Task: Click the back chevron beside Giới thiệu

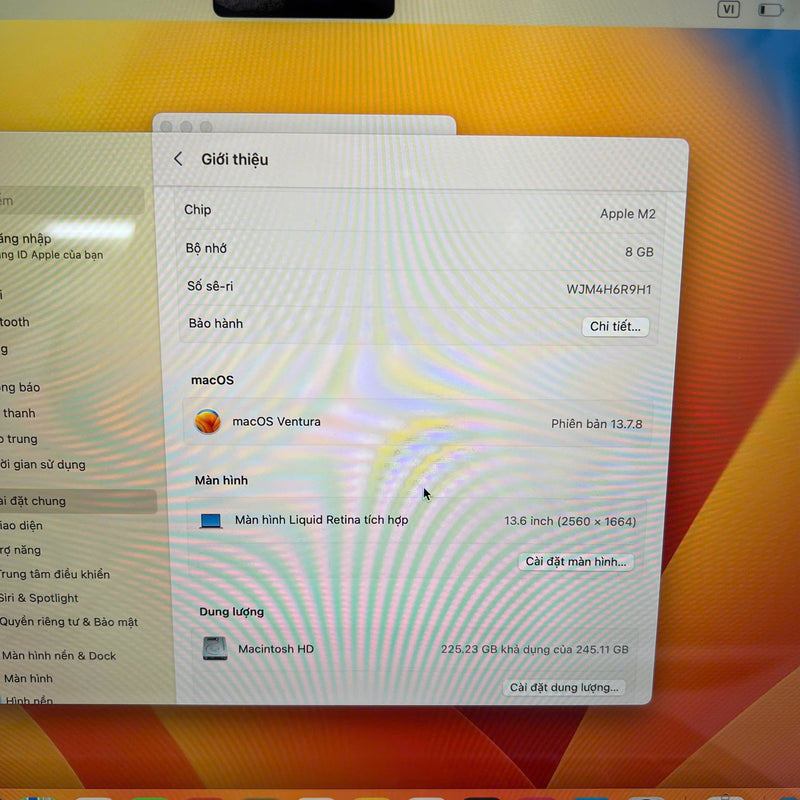Action: 178,159
